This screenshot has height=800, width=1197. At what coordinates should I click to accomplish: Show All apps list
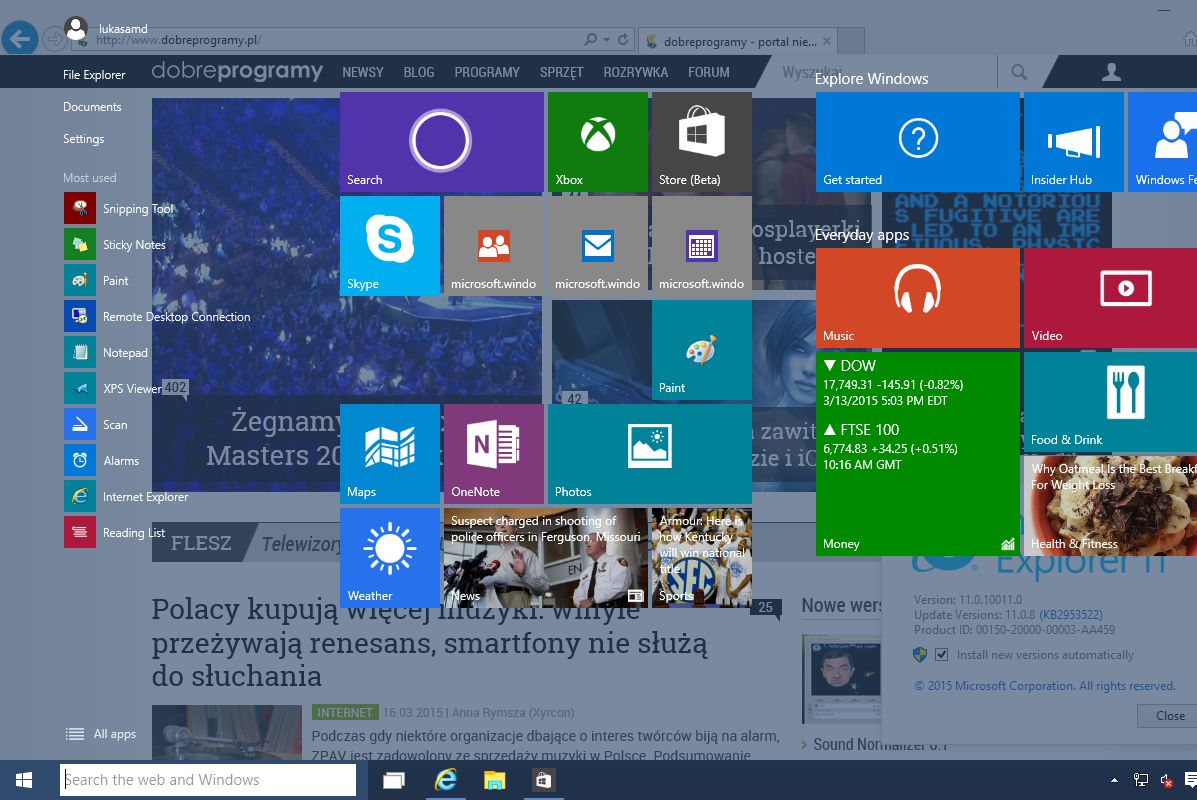point(101,734)
